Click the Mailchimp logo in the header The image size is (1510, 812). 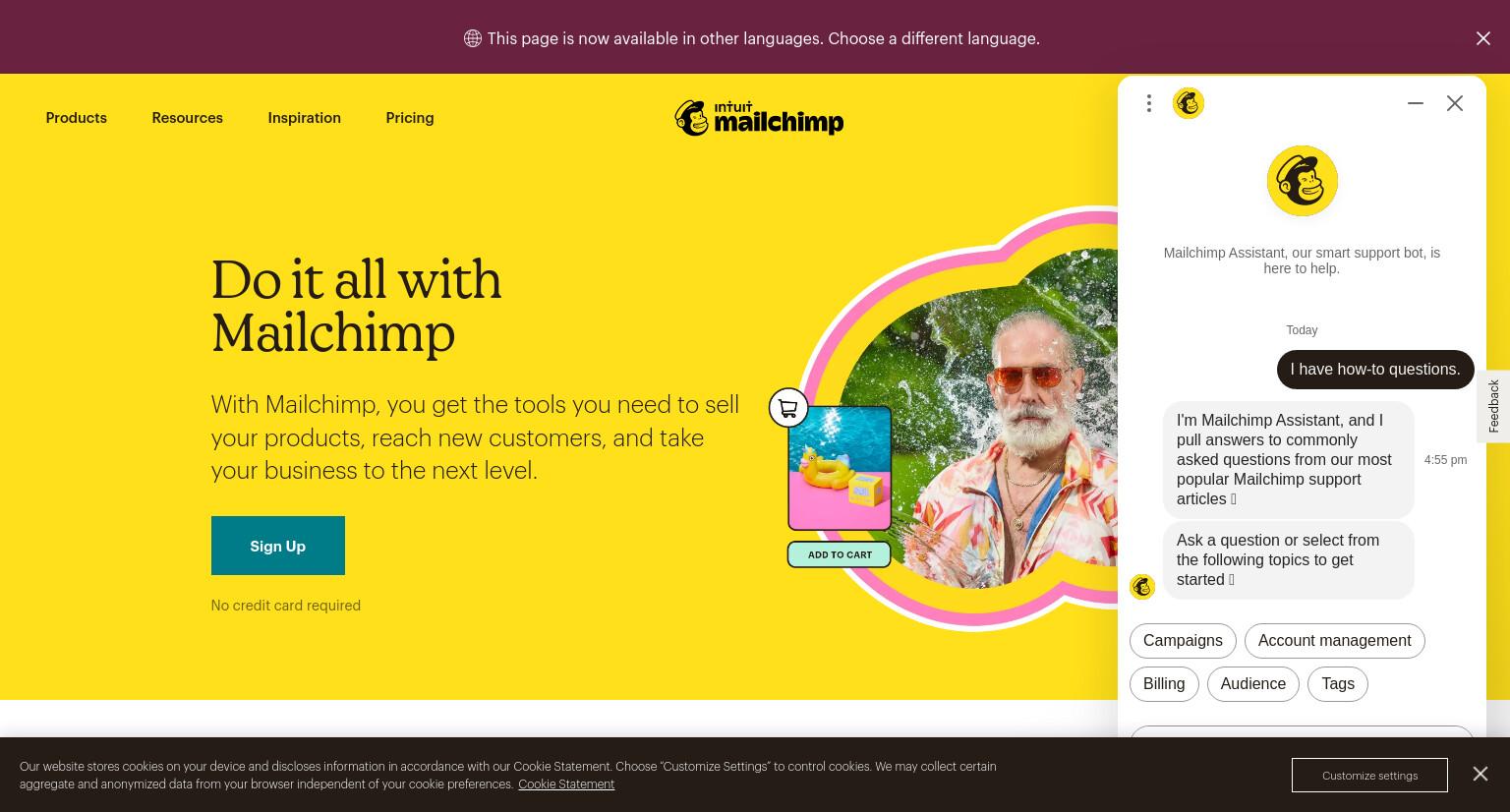pyautogui.click(x=759, y=118)
